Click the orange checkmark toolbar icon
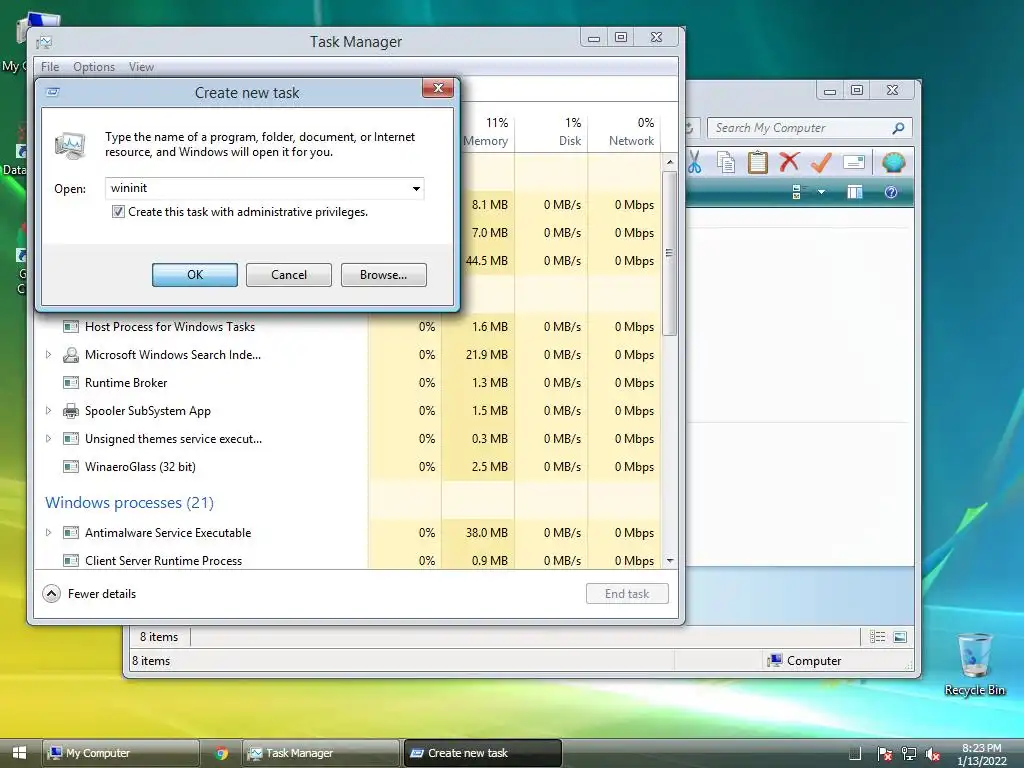 click(x=821, y=162)
